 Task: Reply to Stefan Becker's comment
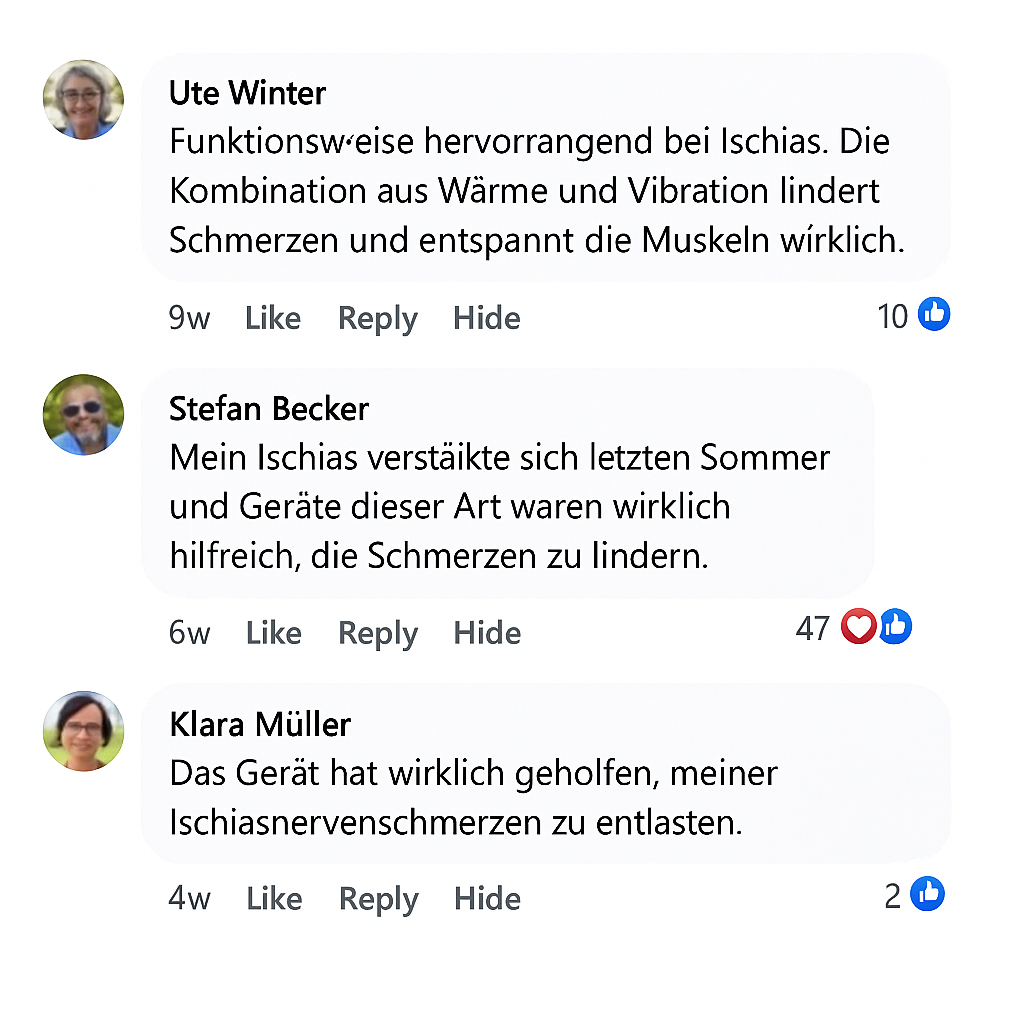pyautogui.click(x=377, y=635)
